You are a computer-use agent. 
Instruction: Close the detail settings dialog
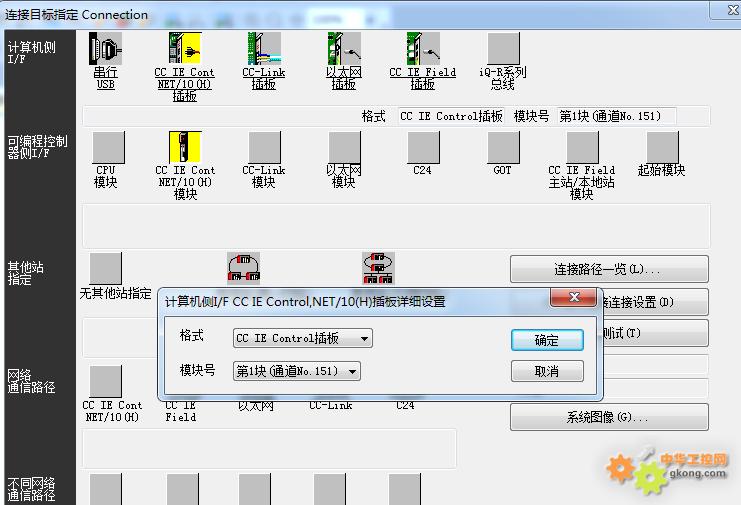[574, 297]
